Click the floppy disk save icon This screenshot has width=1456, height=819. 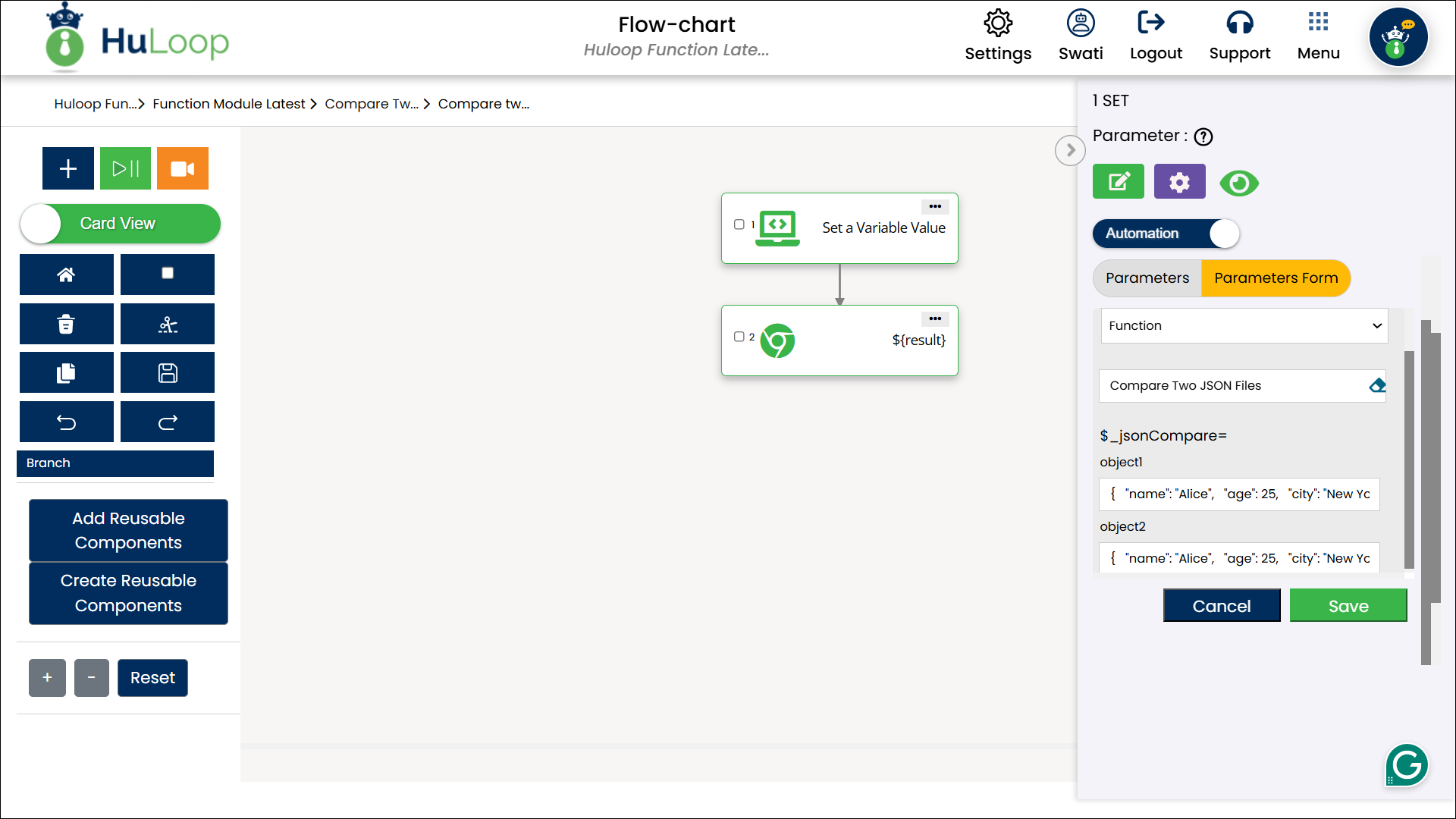coord(168,373)
